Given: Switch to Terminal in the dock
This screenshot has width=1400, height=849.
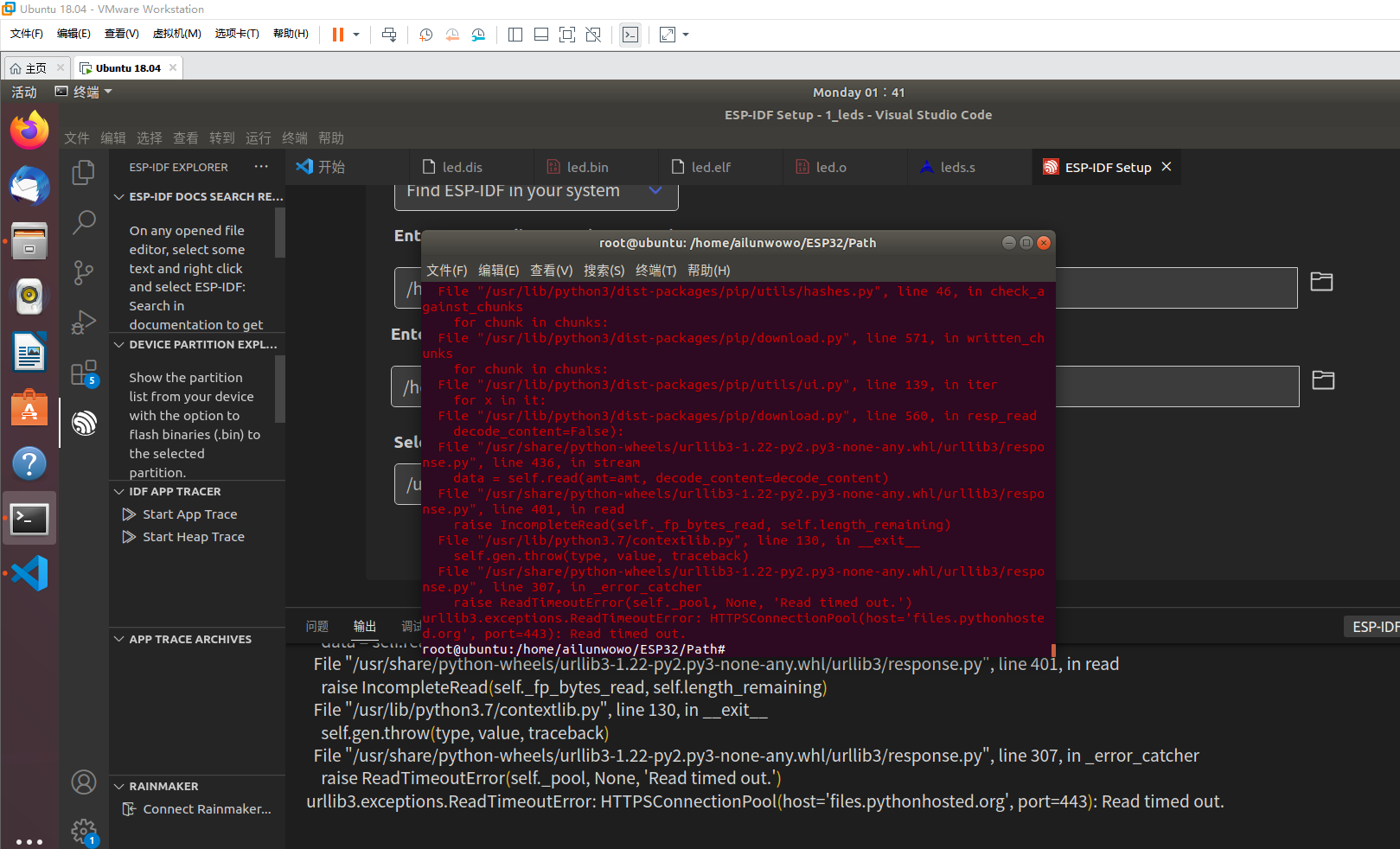Looking at the screenshot, I should 29,519.
